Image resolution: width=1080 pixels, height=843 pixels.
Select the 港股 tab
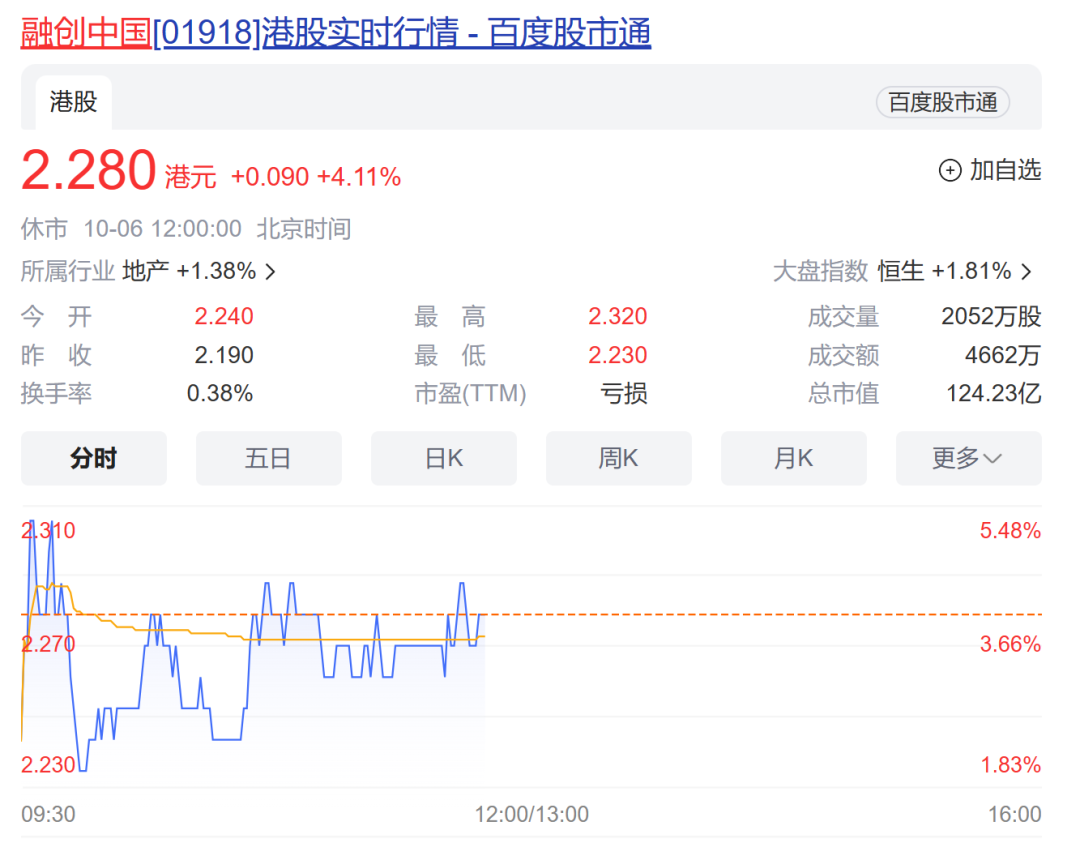[73, 102]
